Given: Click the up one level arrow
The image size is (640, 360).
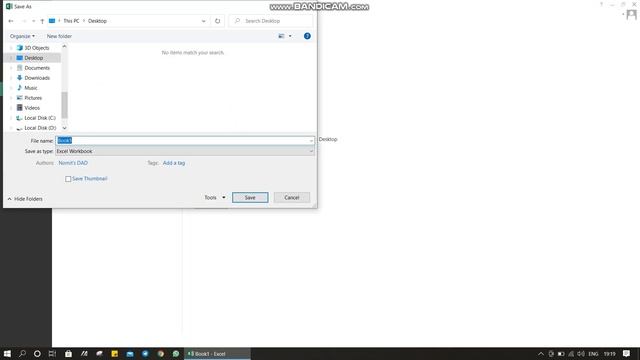Looking at the screenshot, I should click(42, 21).
